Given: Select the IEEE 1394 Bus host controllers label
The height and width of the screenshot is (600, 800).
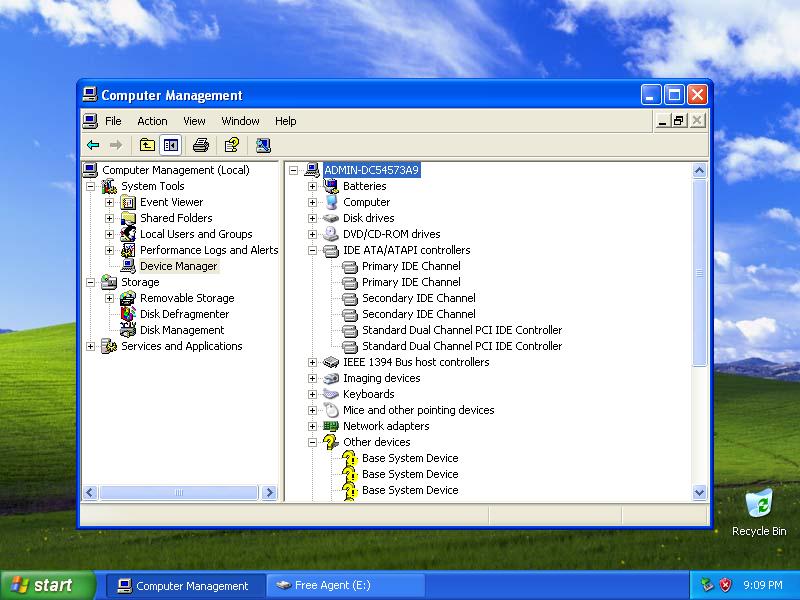Looking at the screenshot, I should pyautogui.click(x=416, y=362).
